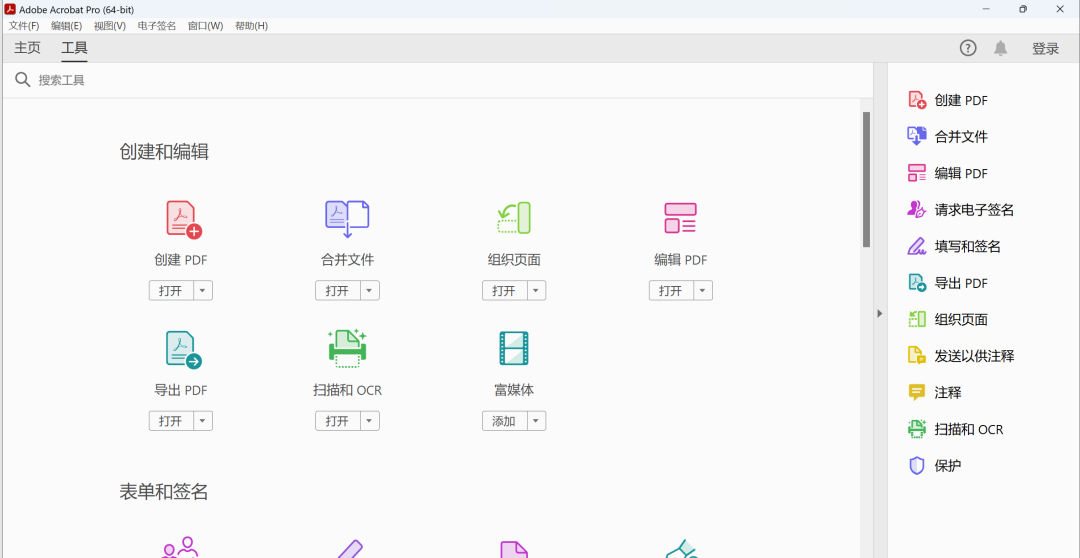Expand dropdown arrow next to 扫描和 OCR 打开
Viewport: 1080px width, 558px height.
(369, 421)
